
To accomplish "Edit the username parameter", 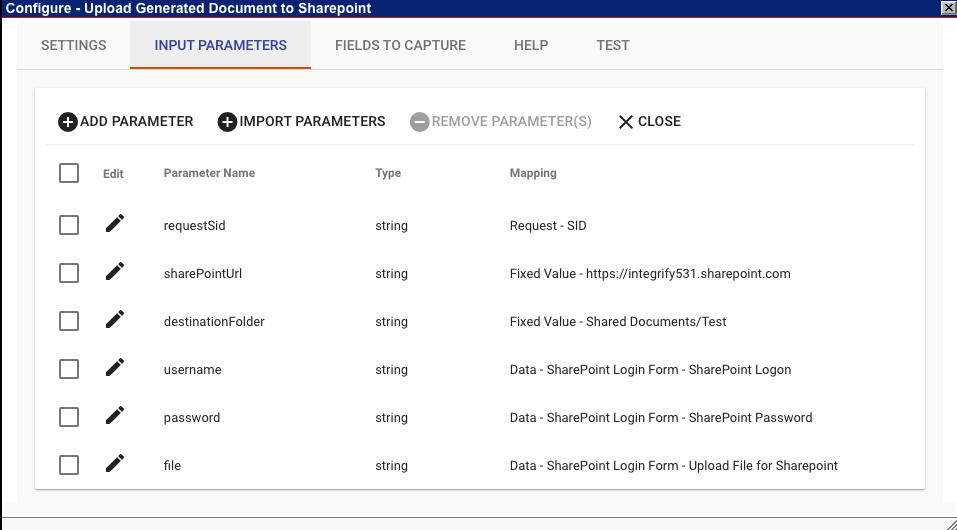I will coord(115,368).
